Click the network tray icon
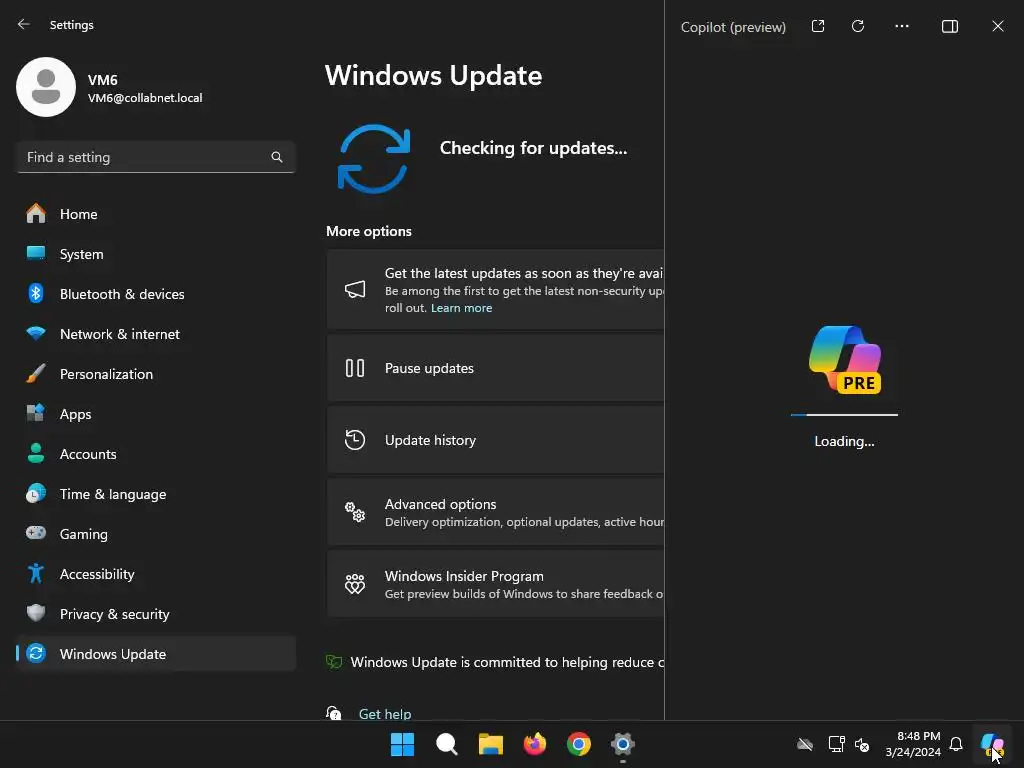The width and height of the screenshot is (1024, 768). tap(836, 744)
